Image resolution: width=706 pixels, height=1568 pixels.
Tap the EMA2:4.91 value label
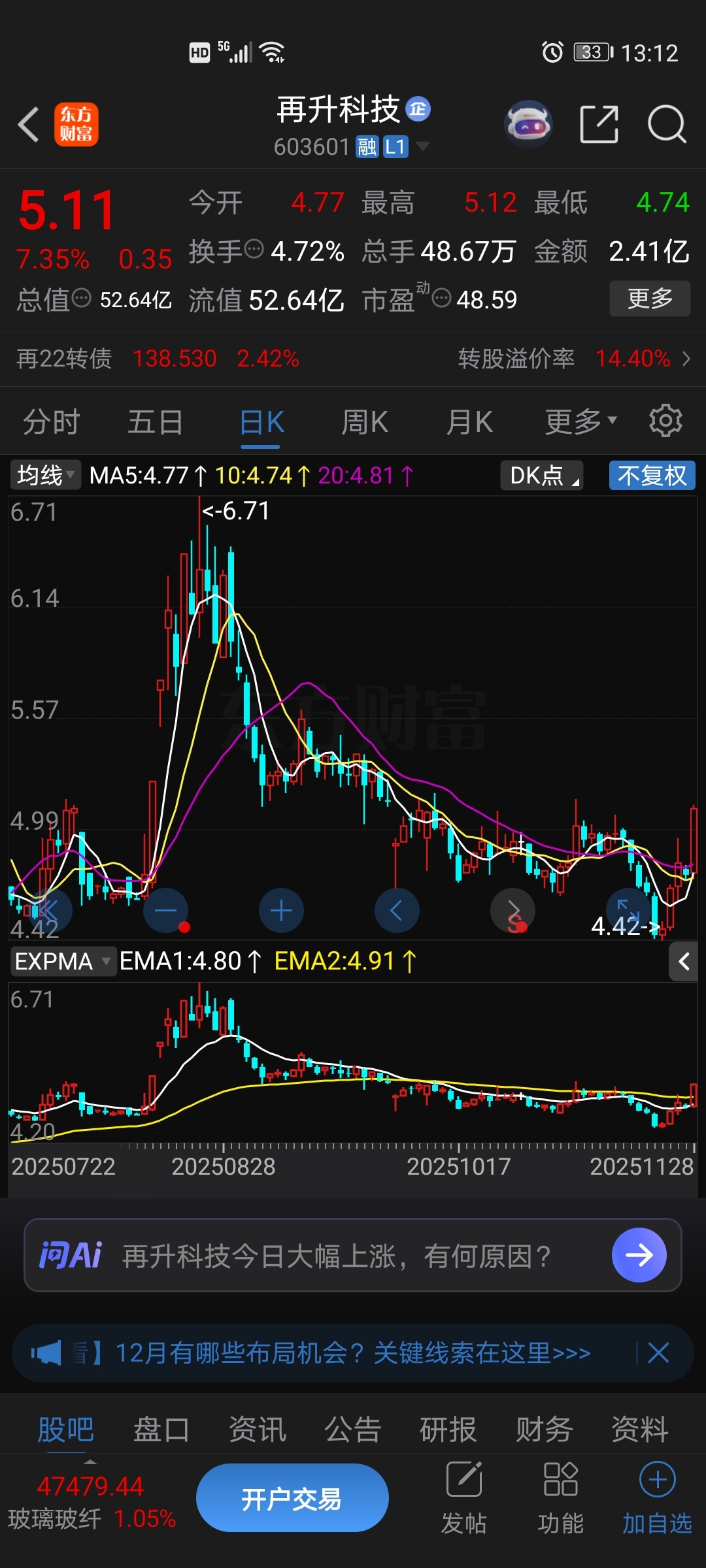coord(346,961)
